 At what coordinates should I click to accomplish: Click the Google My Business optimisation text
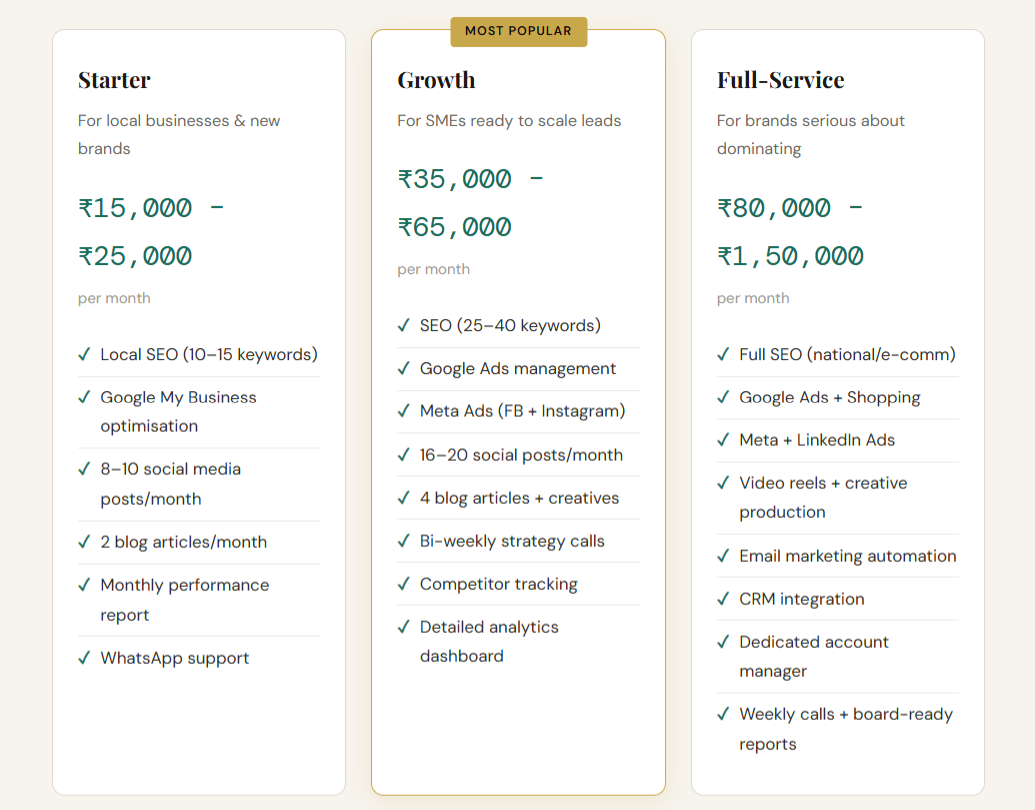click(x=178, y=411)
